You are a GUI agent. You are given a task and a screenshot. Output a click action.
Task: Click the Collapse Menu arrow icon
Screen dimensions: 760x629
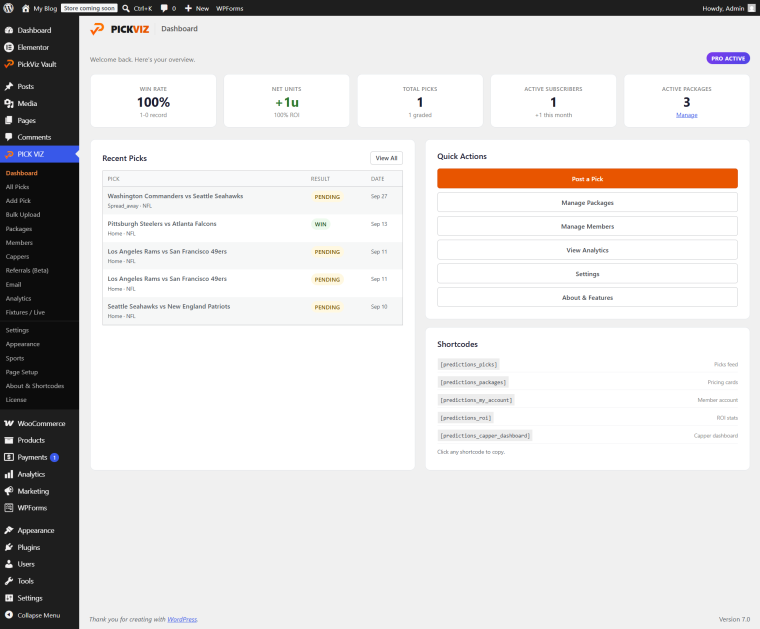pos(9,615)
